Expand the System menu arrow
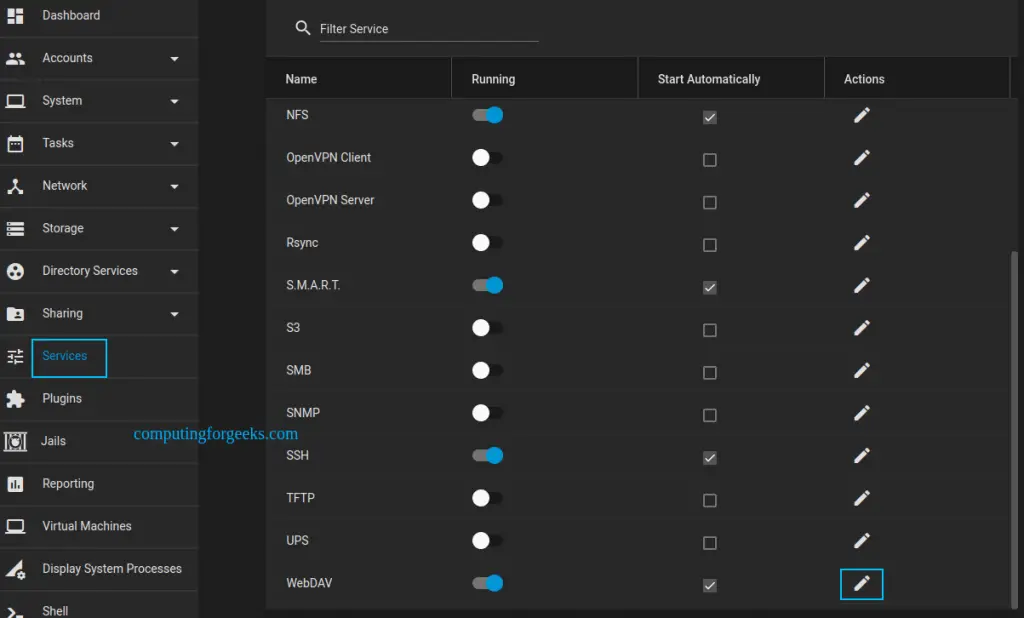Viewport: 1024px width, 618px height. click(174, 101)
